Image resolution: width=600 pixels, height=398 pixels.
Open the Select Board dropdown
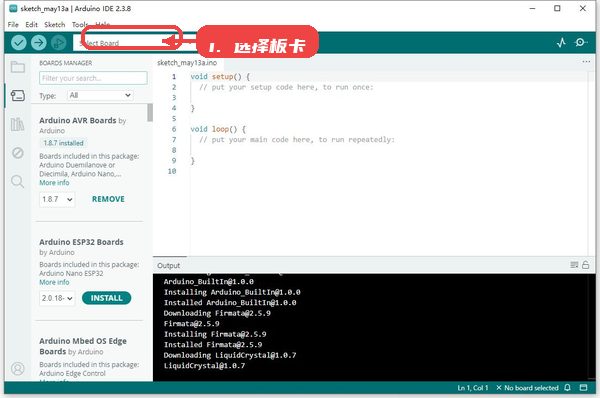pos(134,42)
